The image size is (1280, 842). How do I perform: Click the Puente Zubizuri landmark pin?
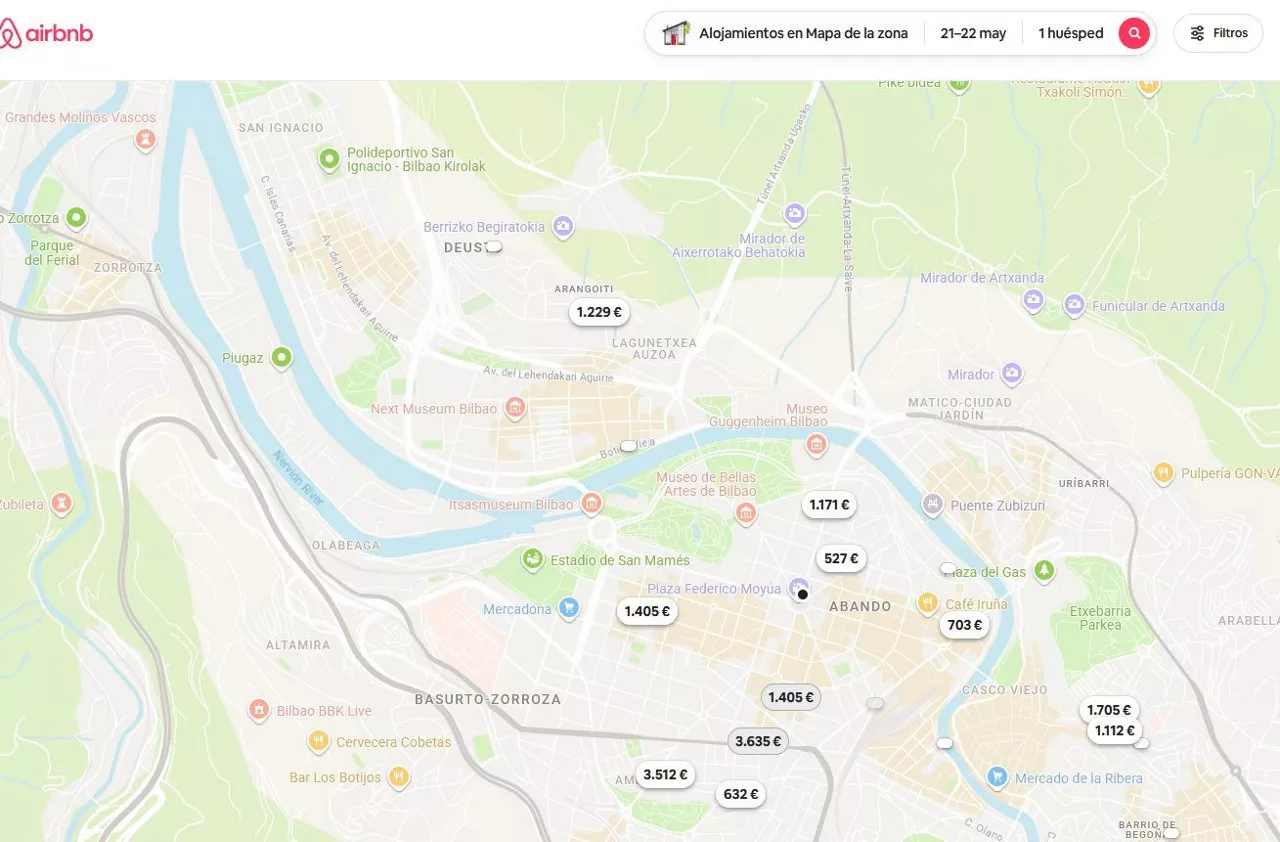pyautogui.click(x=932, y=504)
